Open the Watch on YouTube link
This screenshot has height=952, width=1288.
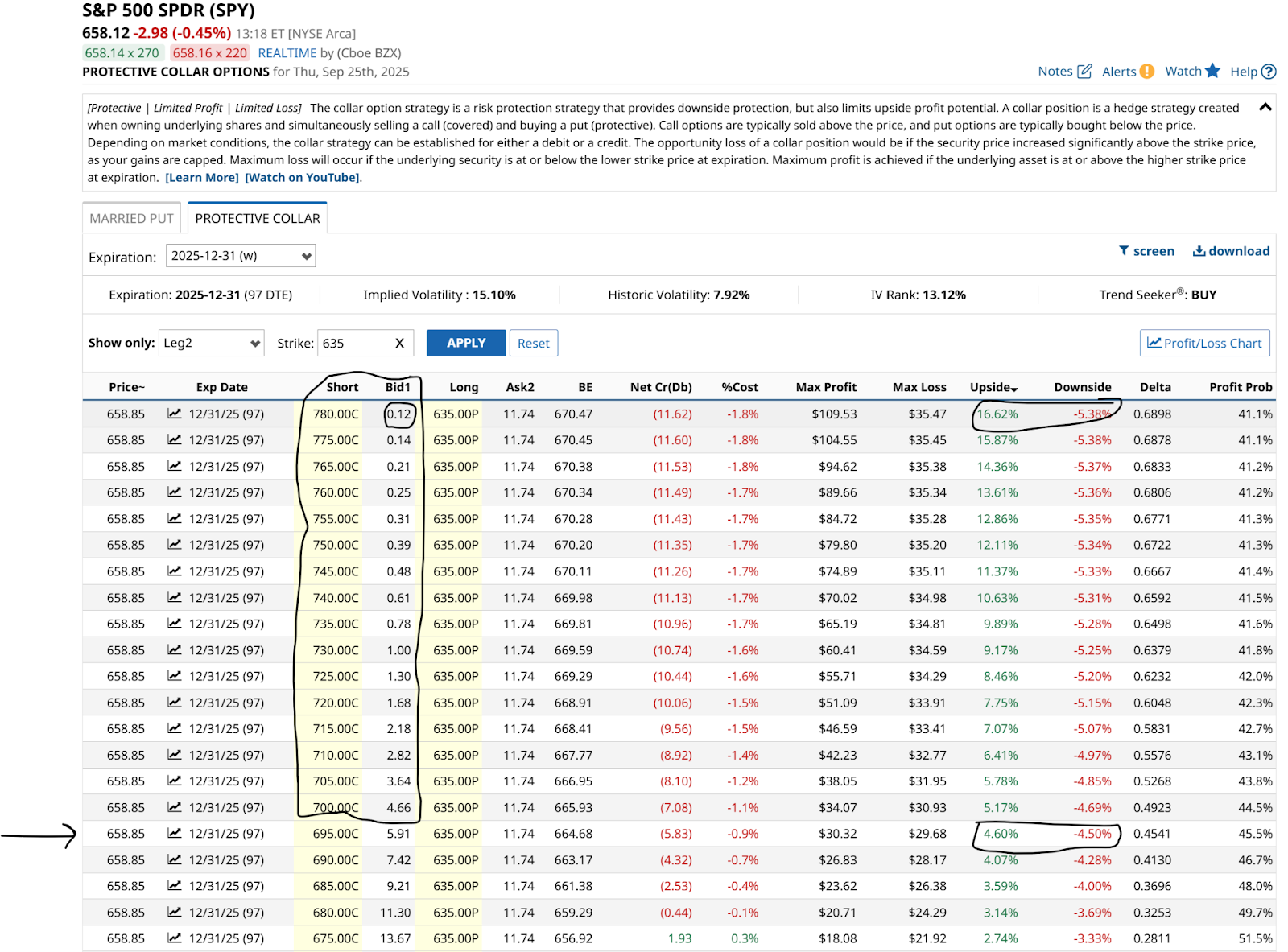(x=302, y=178)
